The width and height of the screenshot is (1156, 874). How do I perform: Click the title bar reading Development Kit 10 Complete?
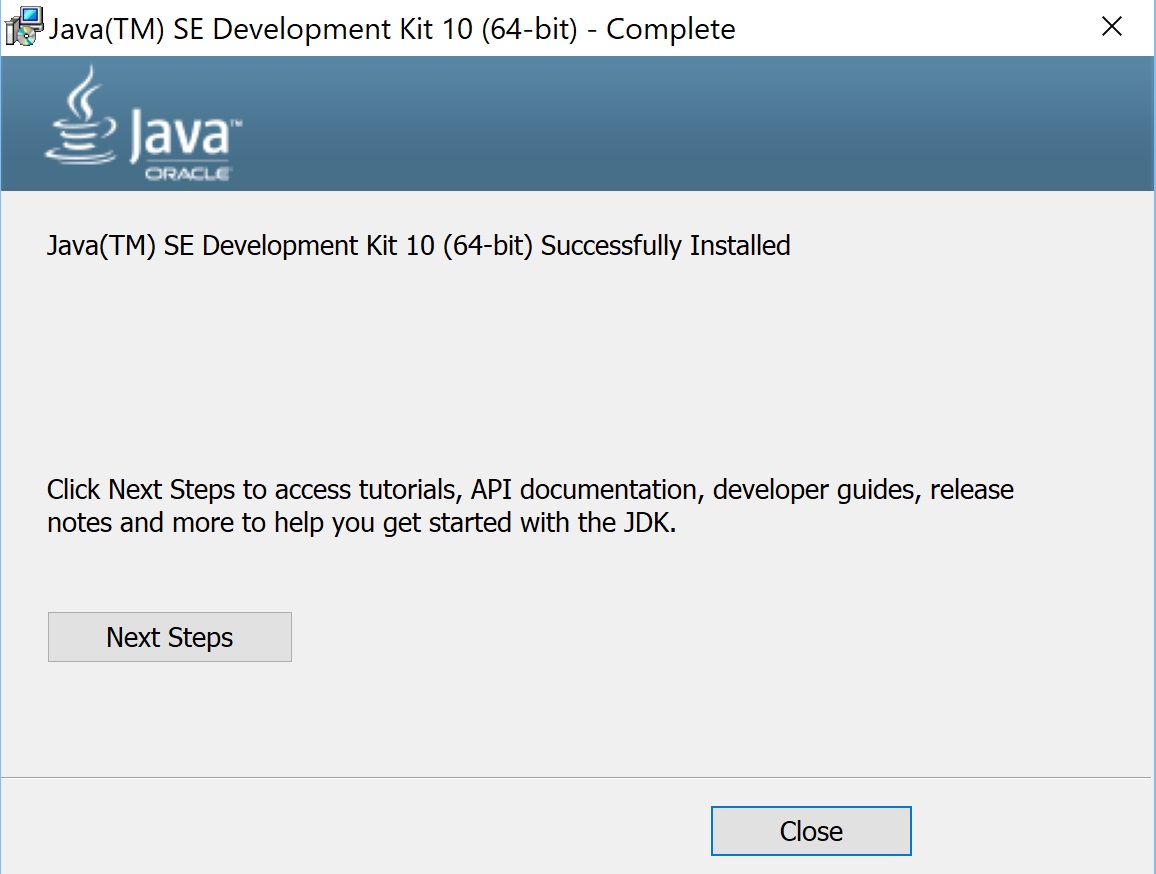tap(395, 28)
